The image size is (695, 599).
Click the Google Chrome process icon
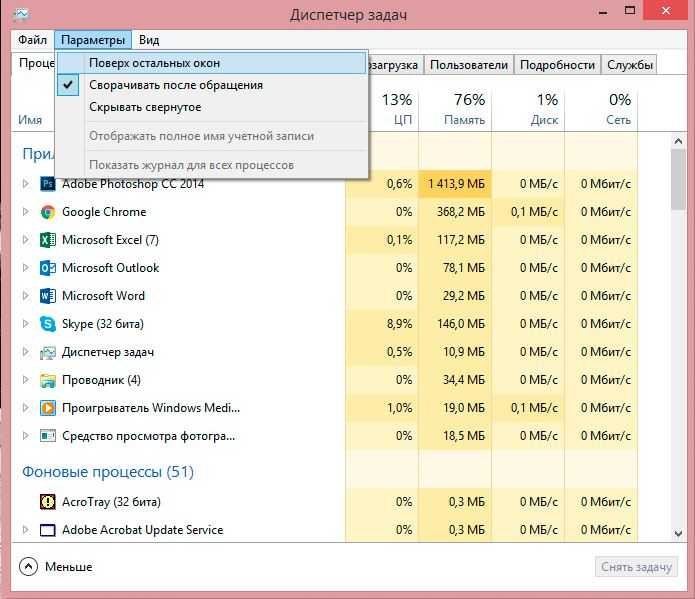pos(48,212)
